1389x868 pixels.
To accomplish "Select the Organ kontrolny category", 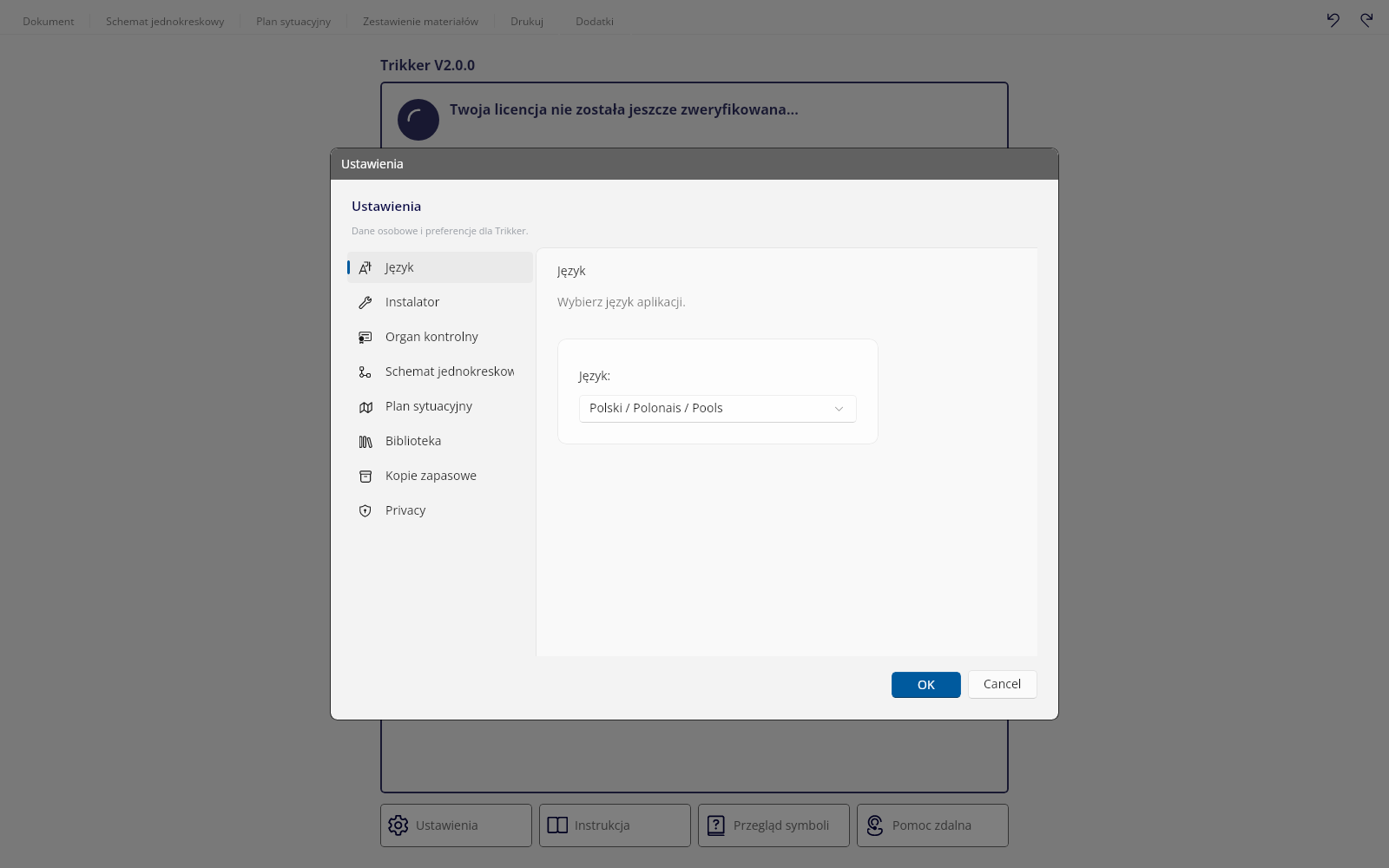I will click(x=440, y=337).
